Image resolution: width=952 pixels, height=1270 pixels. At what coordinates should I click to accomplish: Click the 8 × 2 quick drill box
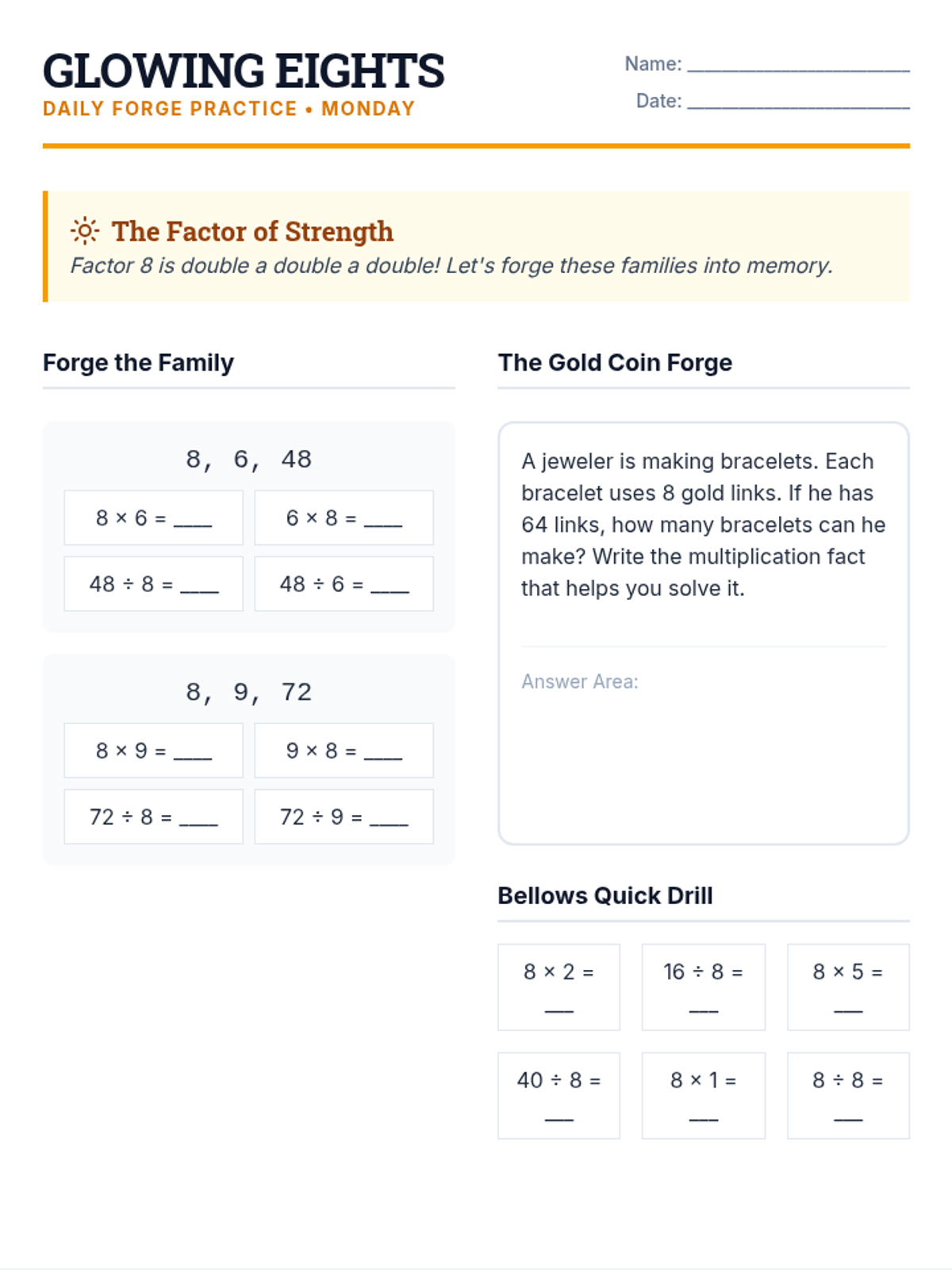(x=559, y=987)
